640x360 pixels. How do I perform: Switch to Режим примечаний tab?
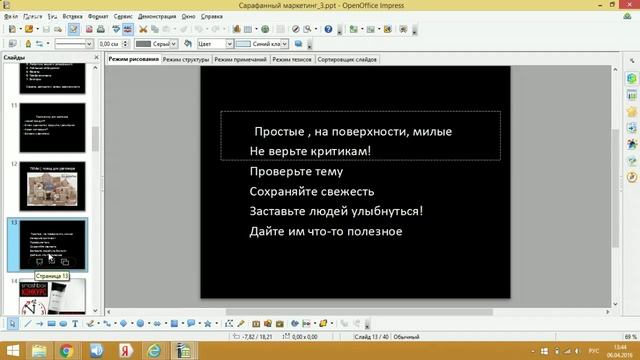coord(240,60)
